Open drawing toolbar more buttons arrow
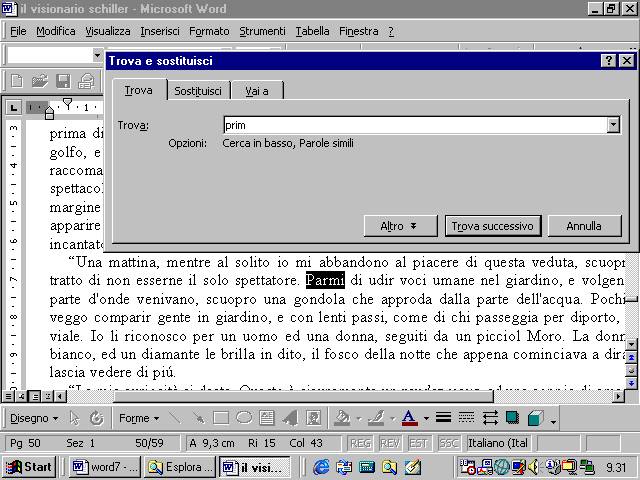The width and height of the screenshot is (640, 480). tap(553, 422)
